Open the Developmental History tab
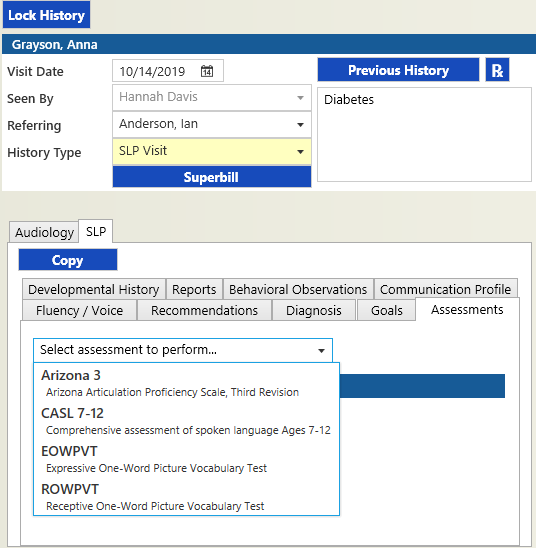This screenshot has height=548, width=536. pyautogui.click(x=94, y=289)
